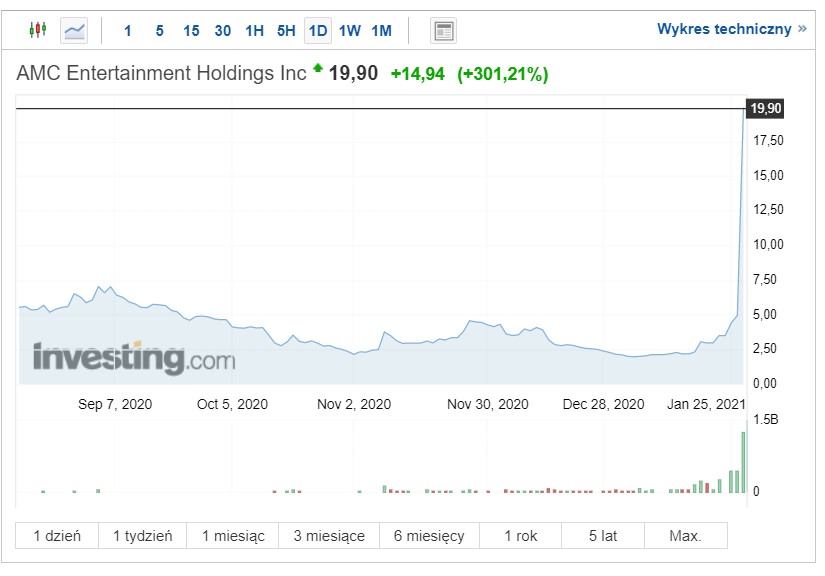Image resolution: width=825 pixels, height=576 pixels.
Task: Select the 1 rok range
Action: [520, 535]
